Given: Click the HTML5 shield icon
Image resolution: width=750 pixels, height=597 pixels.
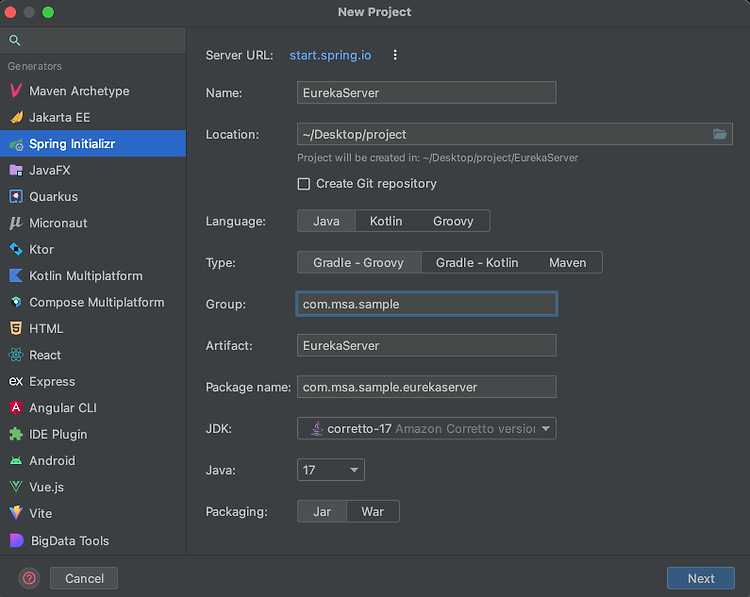Looking at the screenshot, I should 16,329.
